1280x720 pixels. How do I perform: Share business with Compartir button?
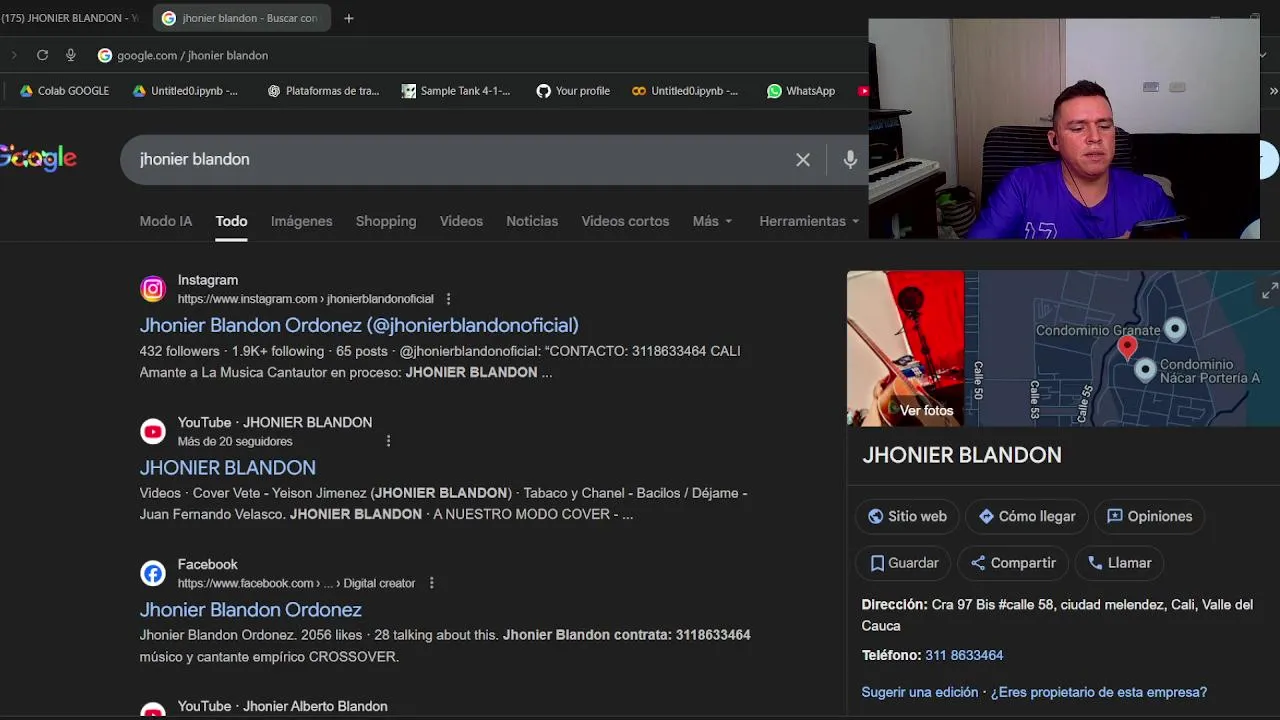tap(1013, 563)
